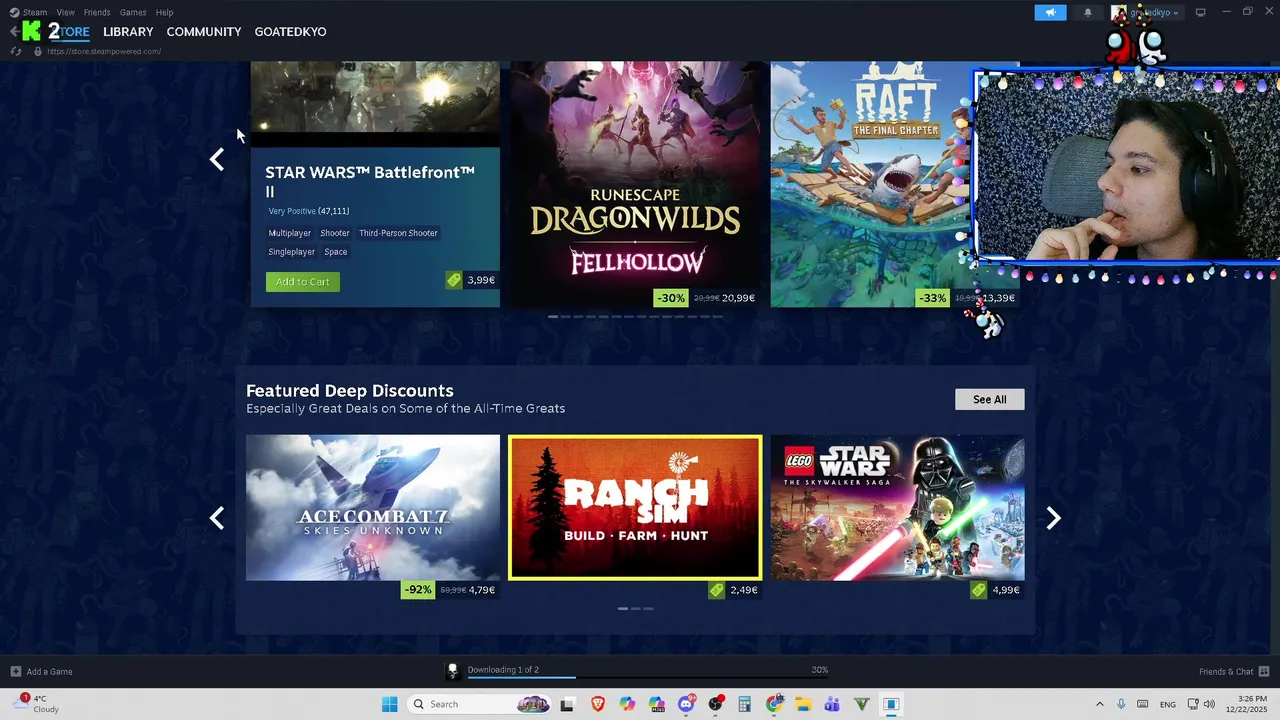Reload the store page icon
The height and width of the screenshot is (720, 1280).
point(17,51)
